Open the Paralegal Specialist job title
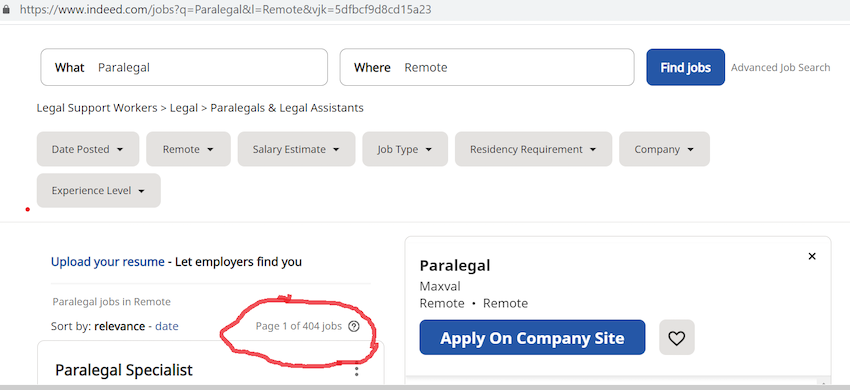This screenshot has height=390, width=850. [124, 370]
